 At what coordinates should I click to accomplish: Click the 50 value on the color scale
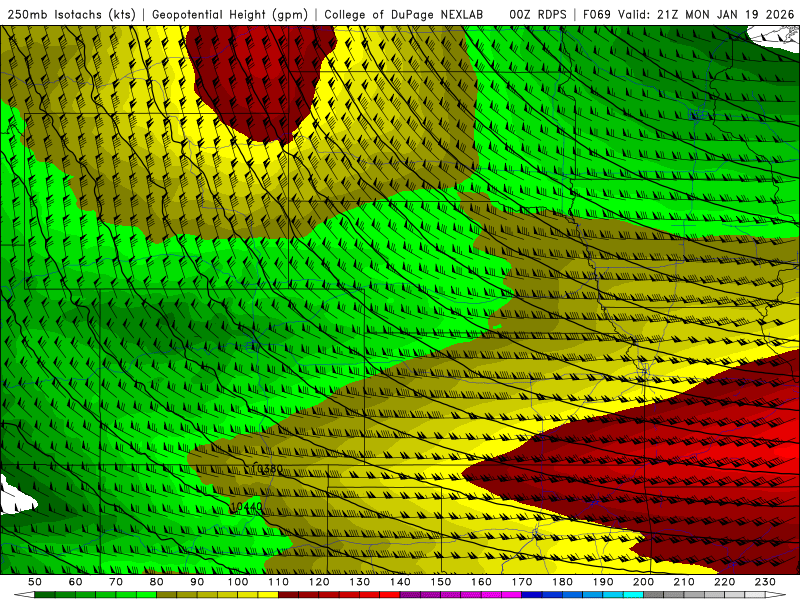coord(35,582)
